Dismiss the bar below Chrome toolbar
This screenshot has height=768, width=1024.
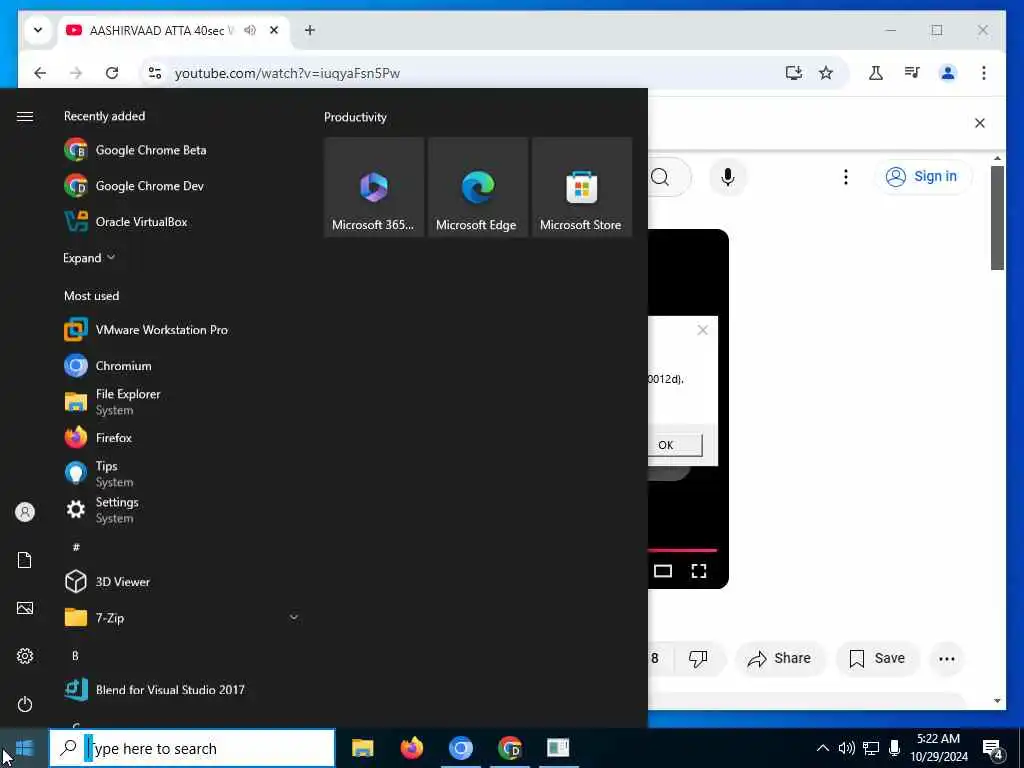[x=980, y=123]
